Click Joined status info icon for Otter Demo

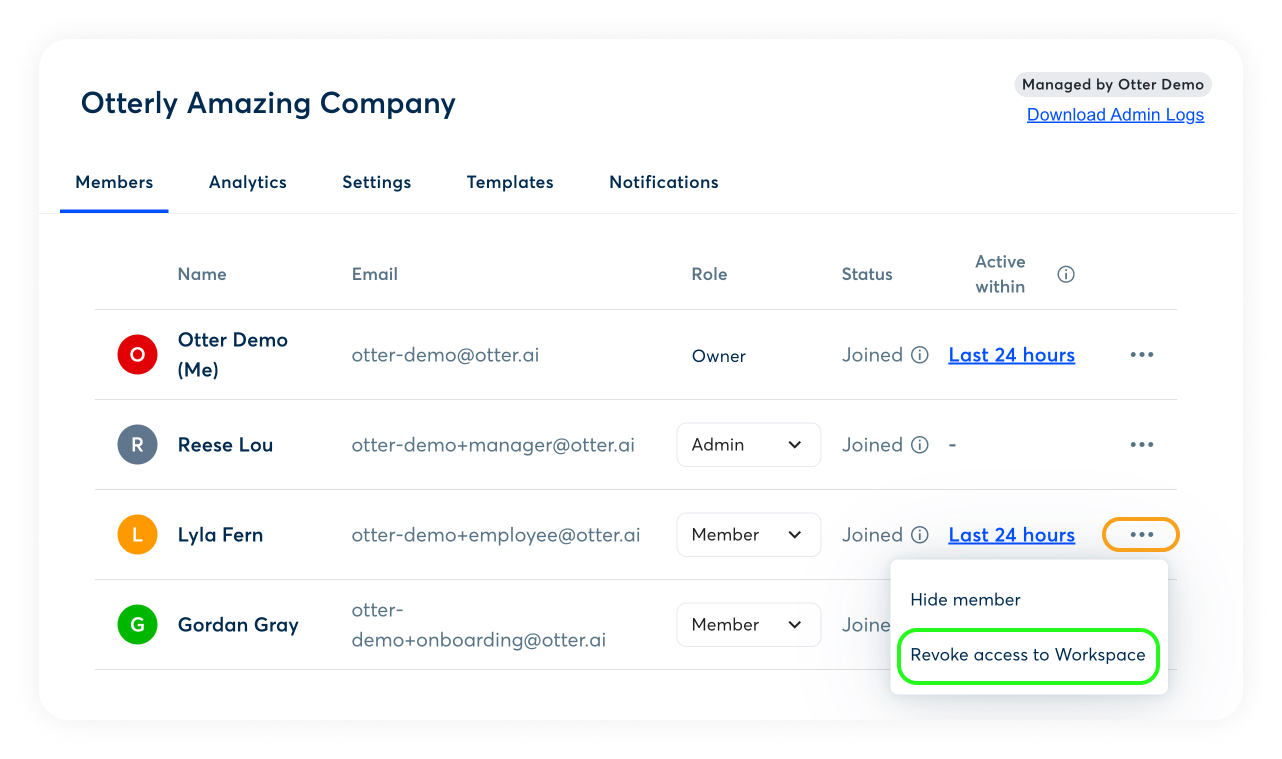tap(920, 355)
